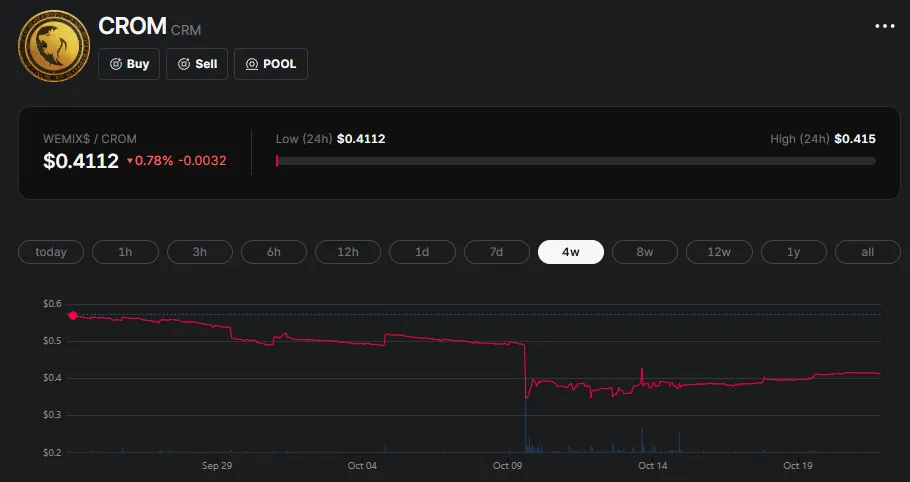Select the 4w time range
910x482 pixels.
571,252
